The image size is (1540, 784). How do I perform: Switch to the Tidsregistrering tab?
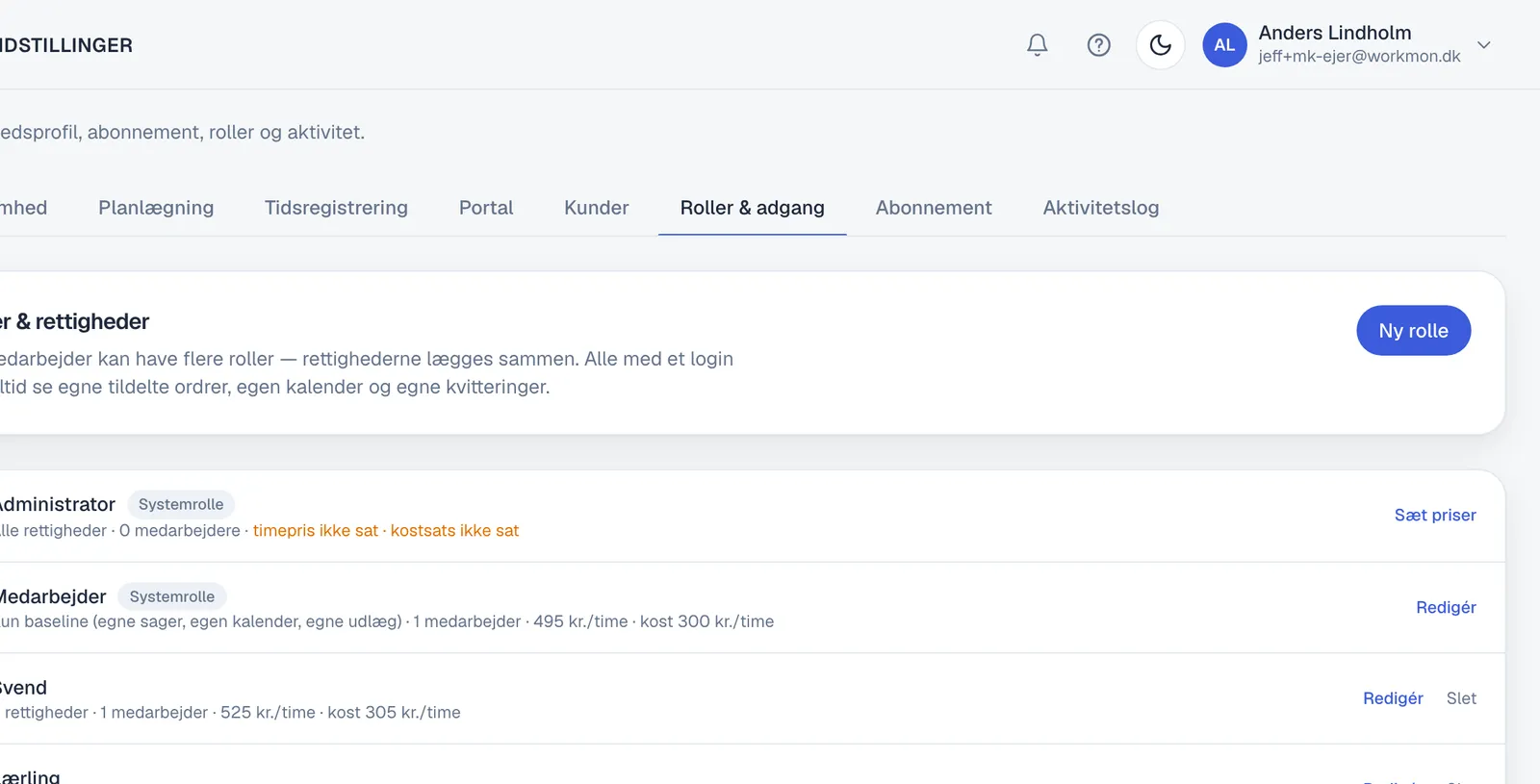[x=336, y=208]
